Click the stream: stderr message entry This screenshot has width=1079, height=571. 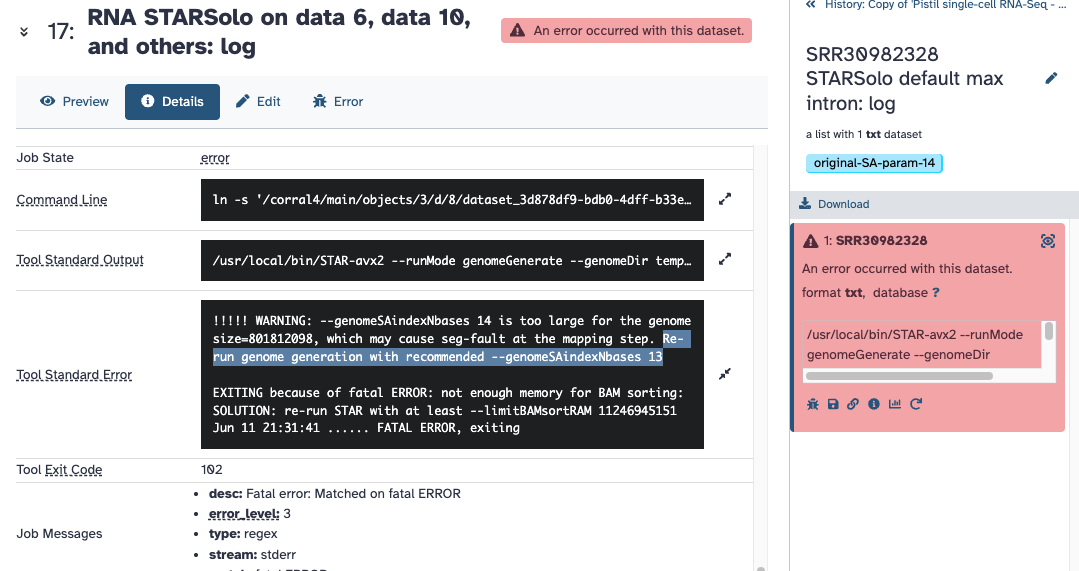253,554
